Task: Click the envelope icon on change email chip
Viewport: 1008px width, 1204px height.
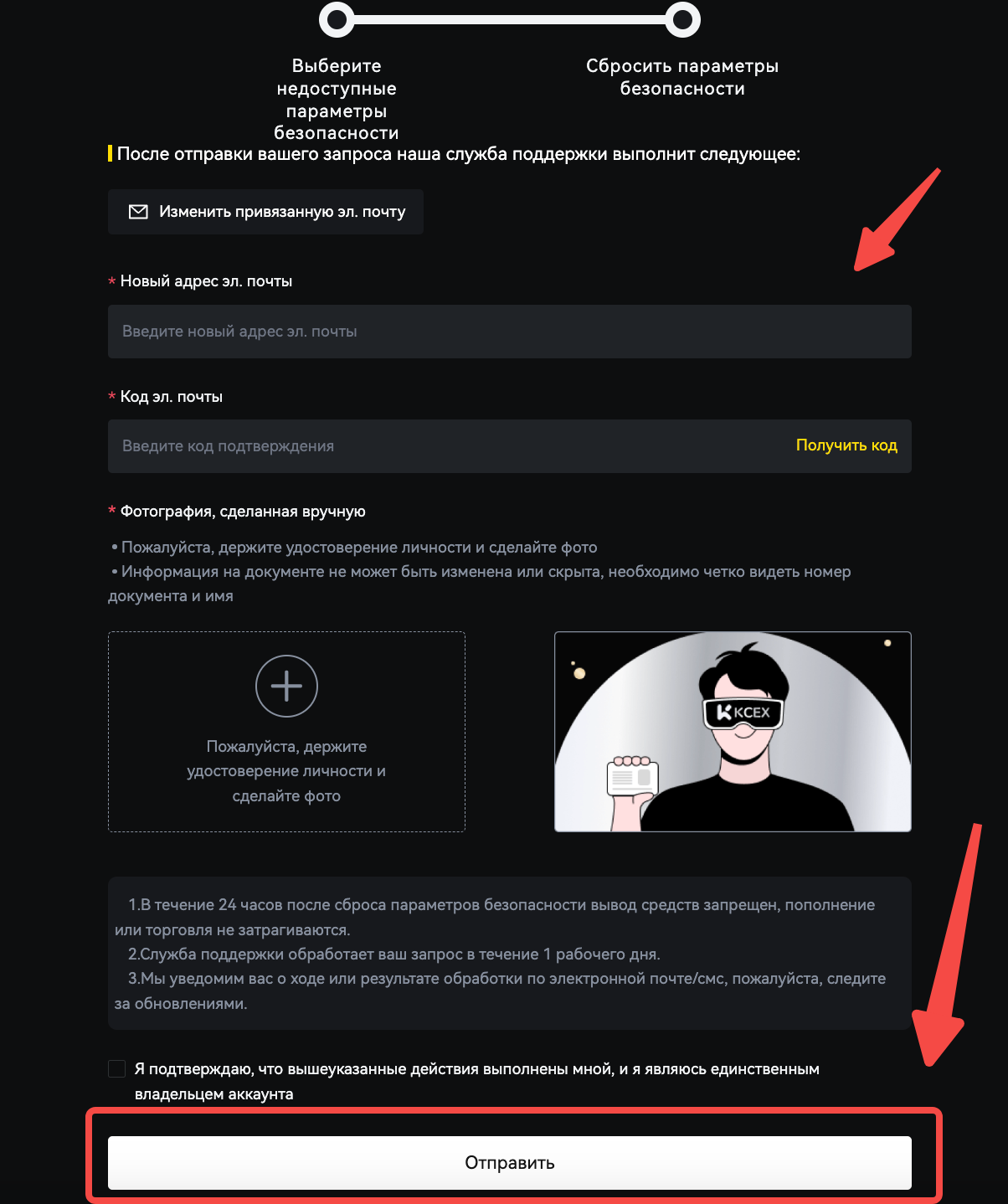Action: pos(138,212)
